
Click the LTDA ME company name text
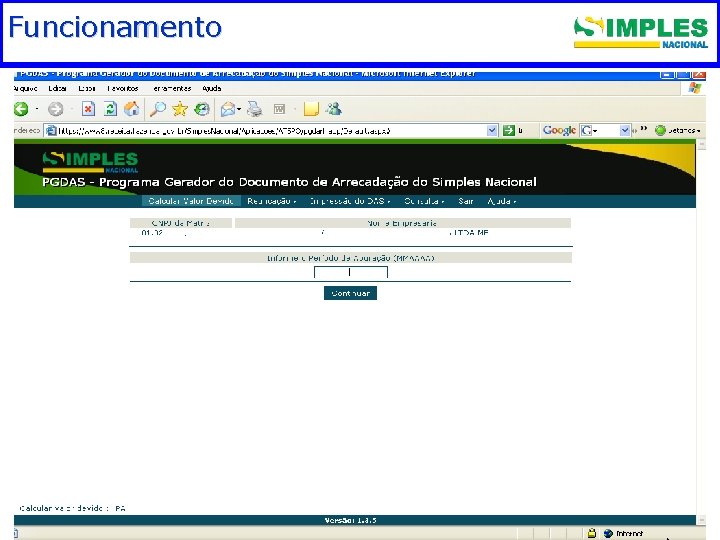click(469, 233)
